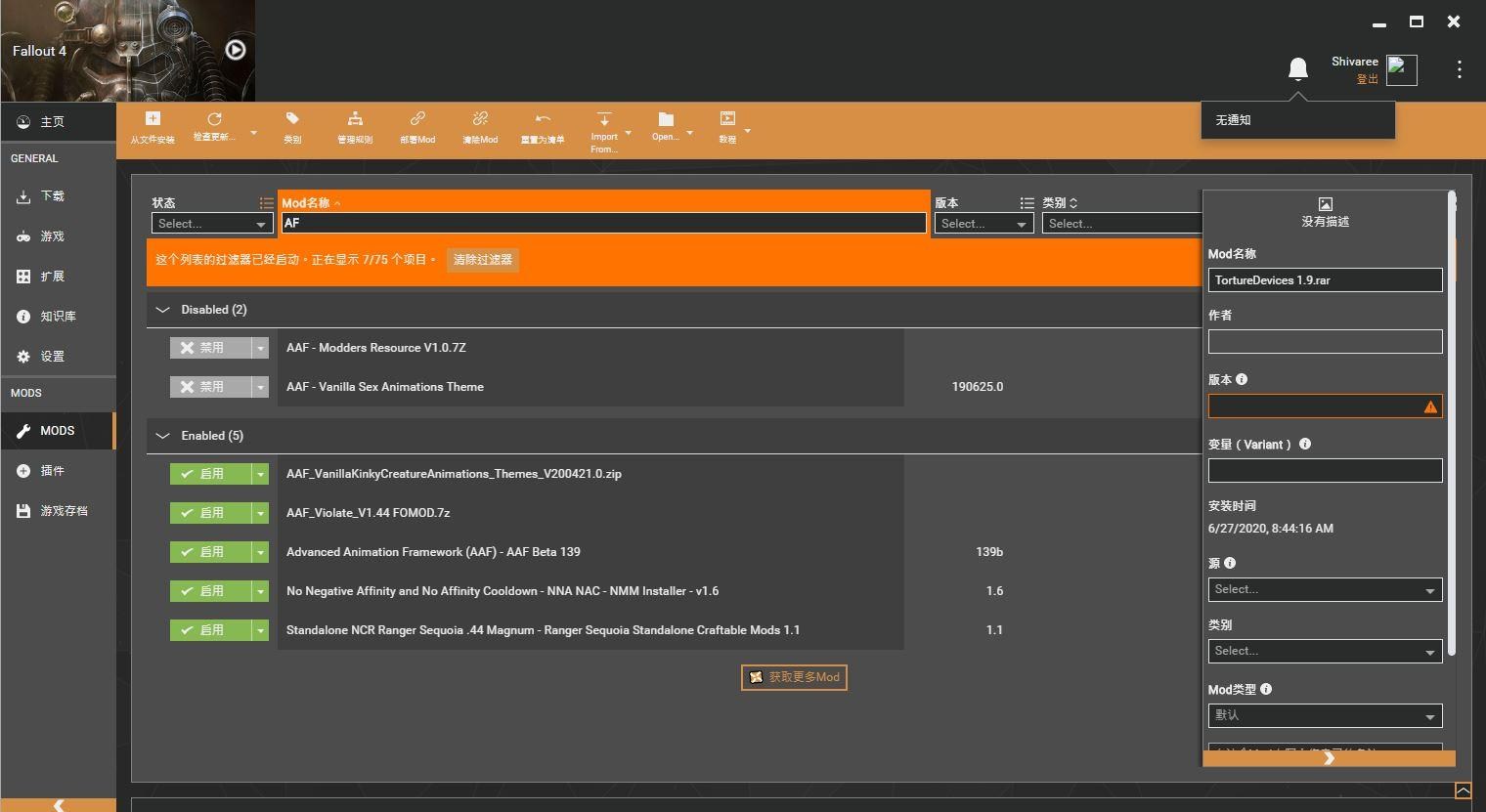Click the 获取更多Mod puzzle icon button
The height and width of the screenshot is (812, 1486).
pyautogui.click(x=794, y=677)
